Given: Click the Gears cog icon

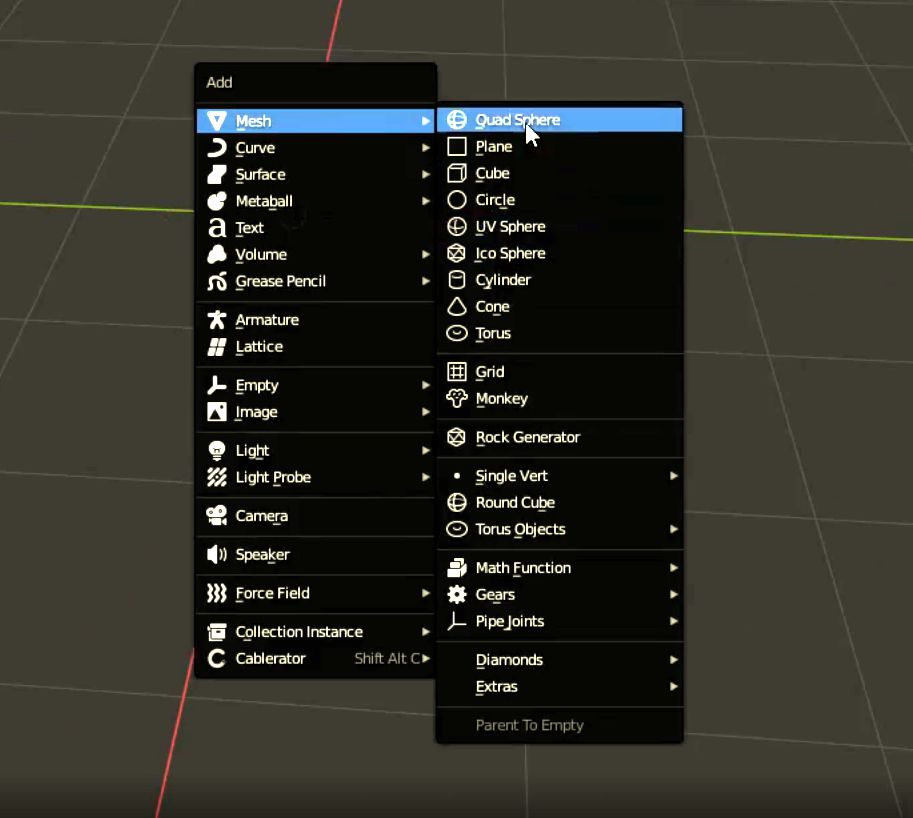Looking at the screenshot, I should (456, 594).
